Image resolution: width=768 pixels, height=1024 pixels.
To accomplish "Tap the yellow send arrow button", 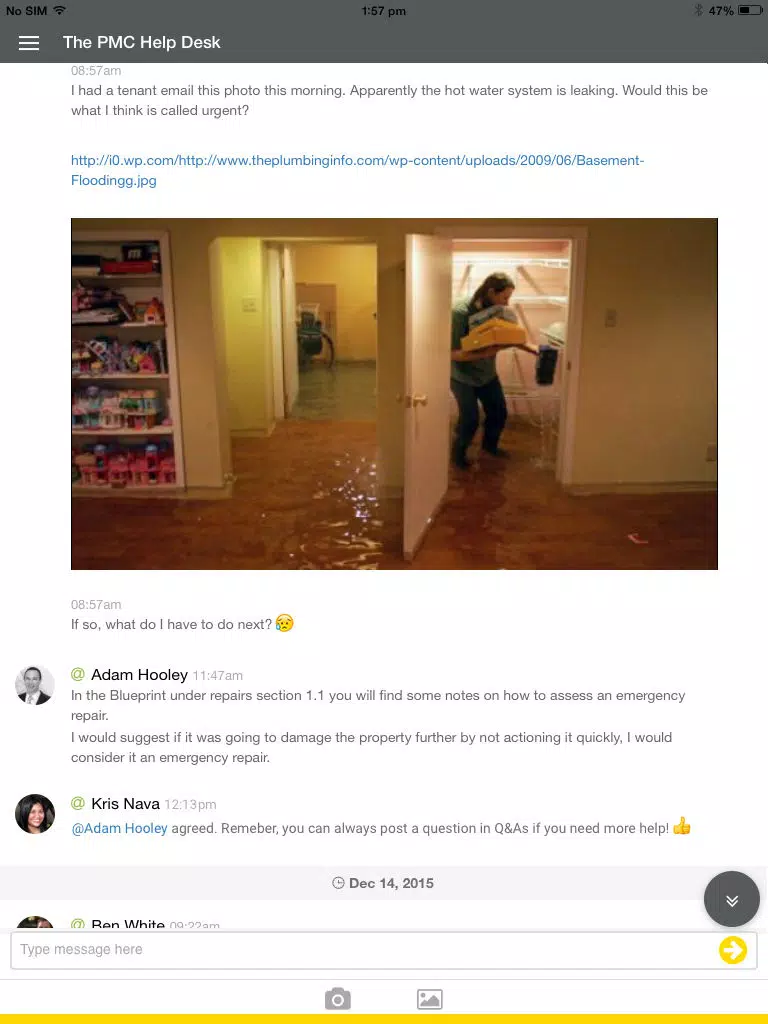I will click(732, 950).
